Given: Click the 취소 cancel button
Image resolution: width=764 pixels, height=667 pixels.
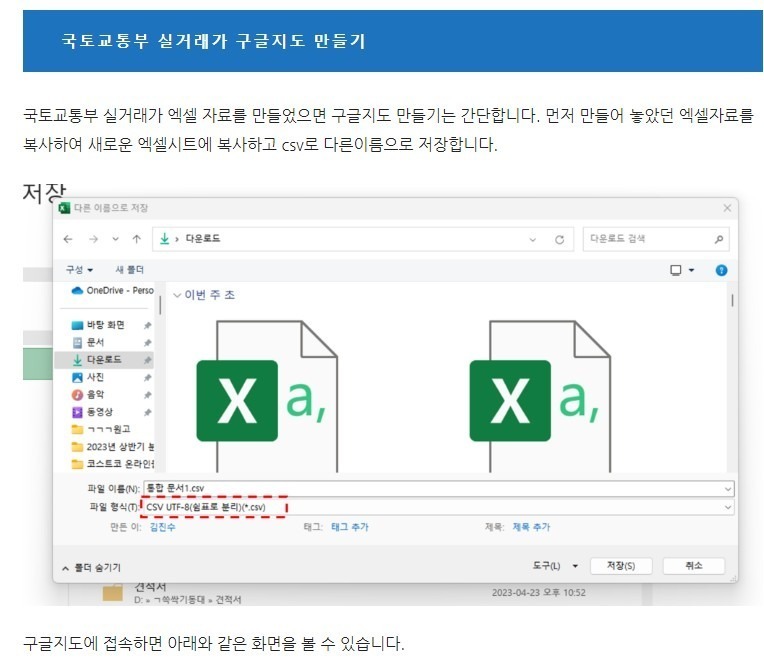Looking at the screenshot, I should tap(693, 566).
